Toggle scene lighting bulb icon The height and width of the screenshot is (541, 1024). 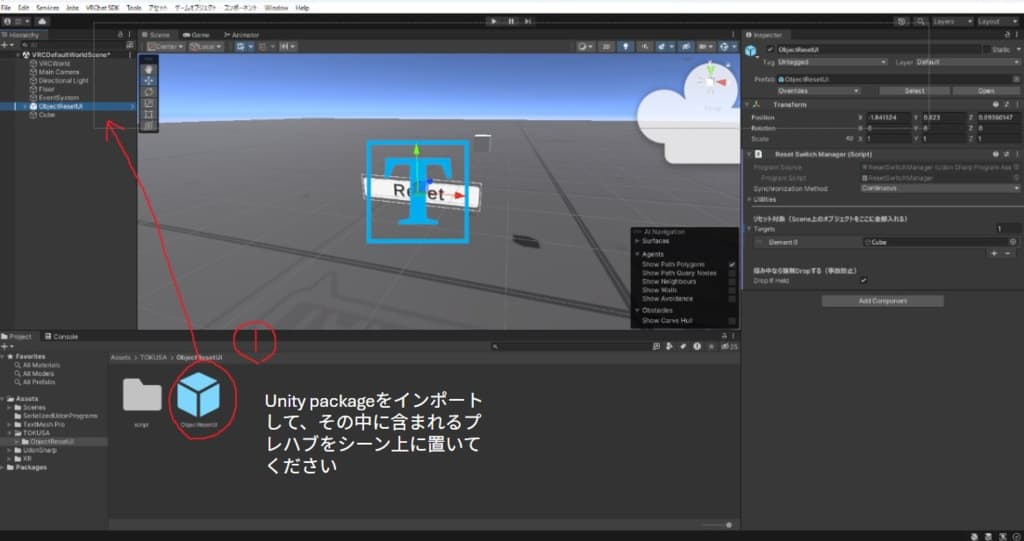tap(626, 46)
